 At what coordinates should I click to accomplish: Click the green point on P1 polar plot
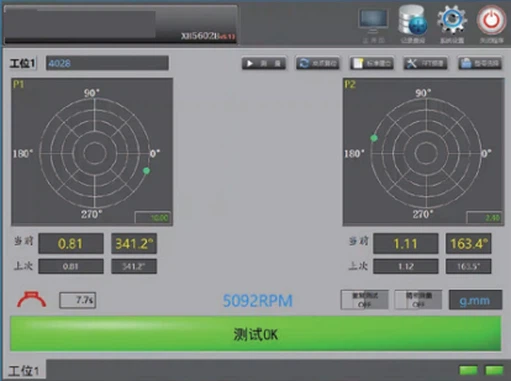[146, 171]
